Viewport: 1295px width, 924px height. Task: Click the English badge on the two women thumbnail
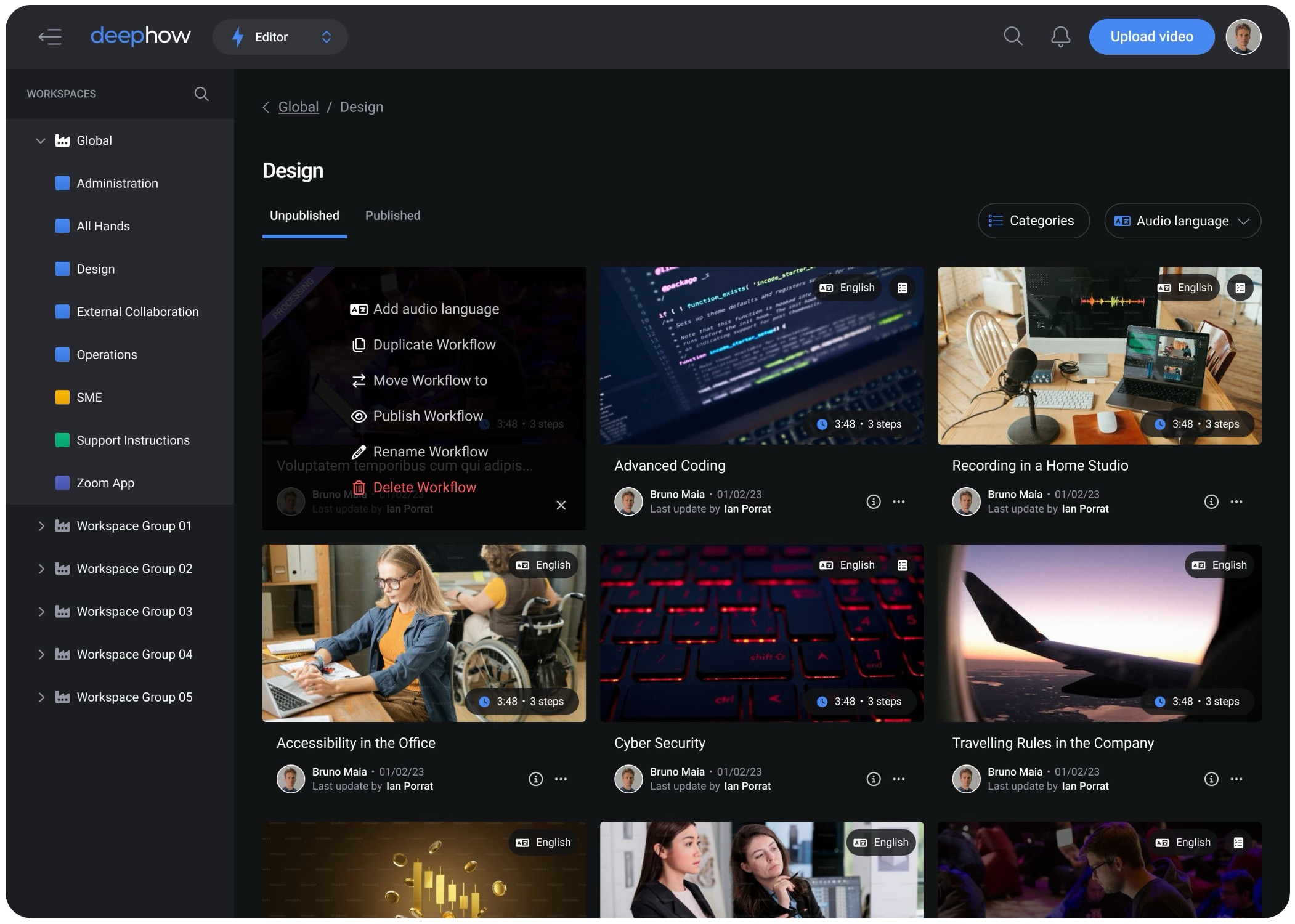click(x=881, y=842)
